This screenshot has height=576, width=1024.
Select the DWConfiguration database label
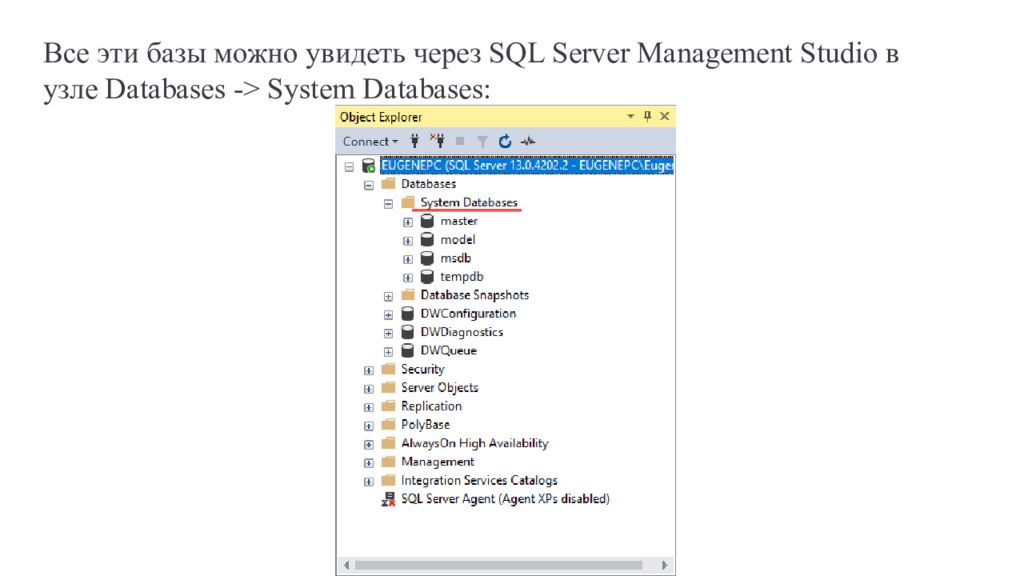[x=468, y=313]
